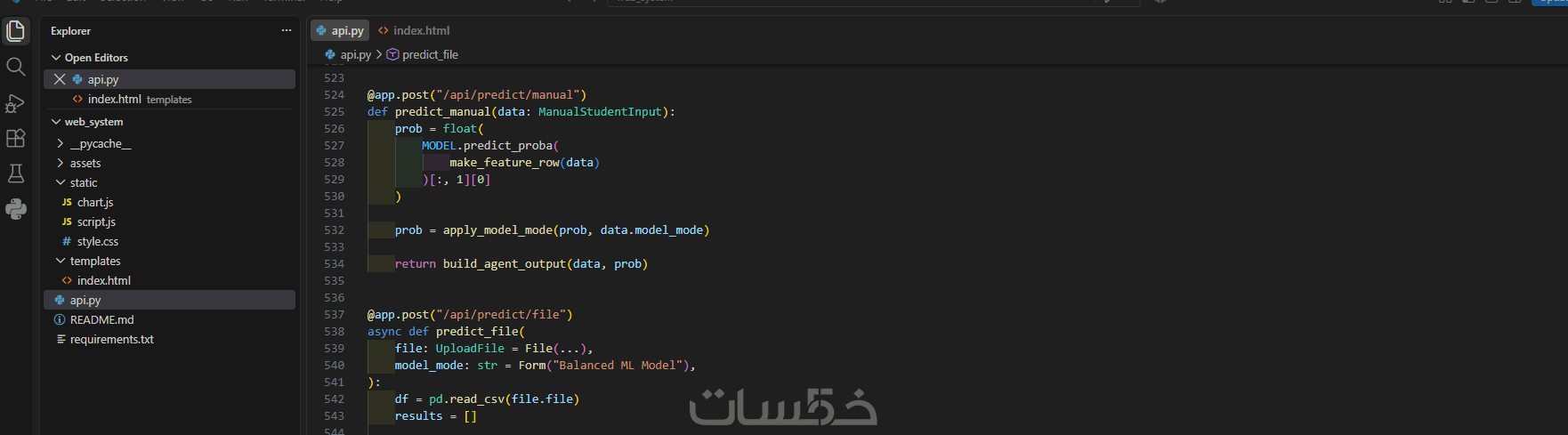Close api.py in Open Editors

[60, 79]
